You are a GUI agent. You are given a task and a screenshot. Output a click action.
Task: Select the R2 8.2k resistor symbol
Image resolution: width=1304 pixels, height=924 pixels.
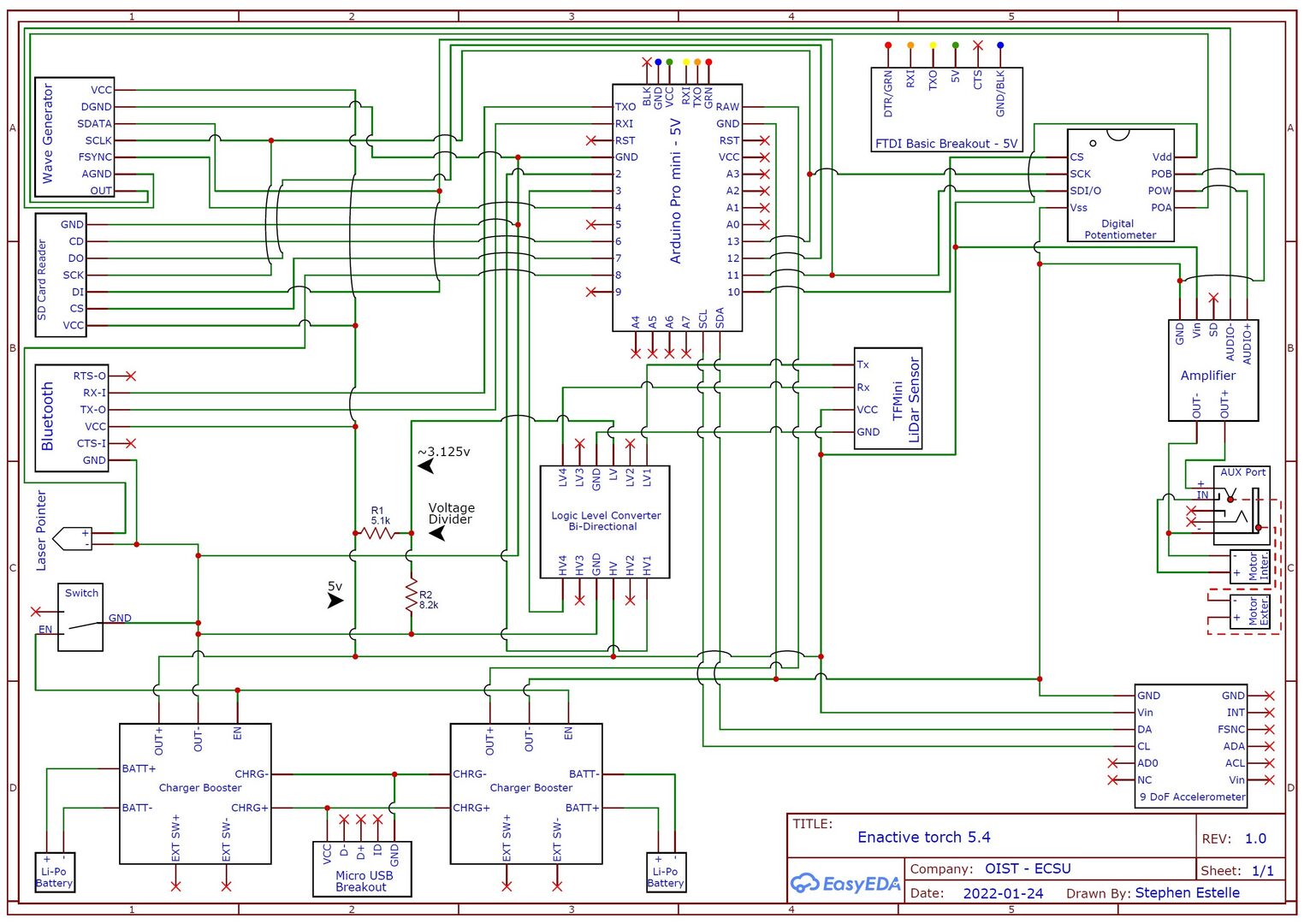click(x=412, y=594)
